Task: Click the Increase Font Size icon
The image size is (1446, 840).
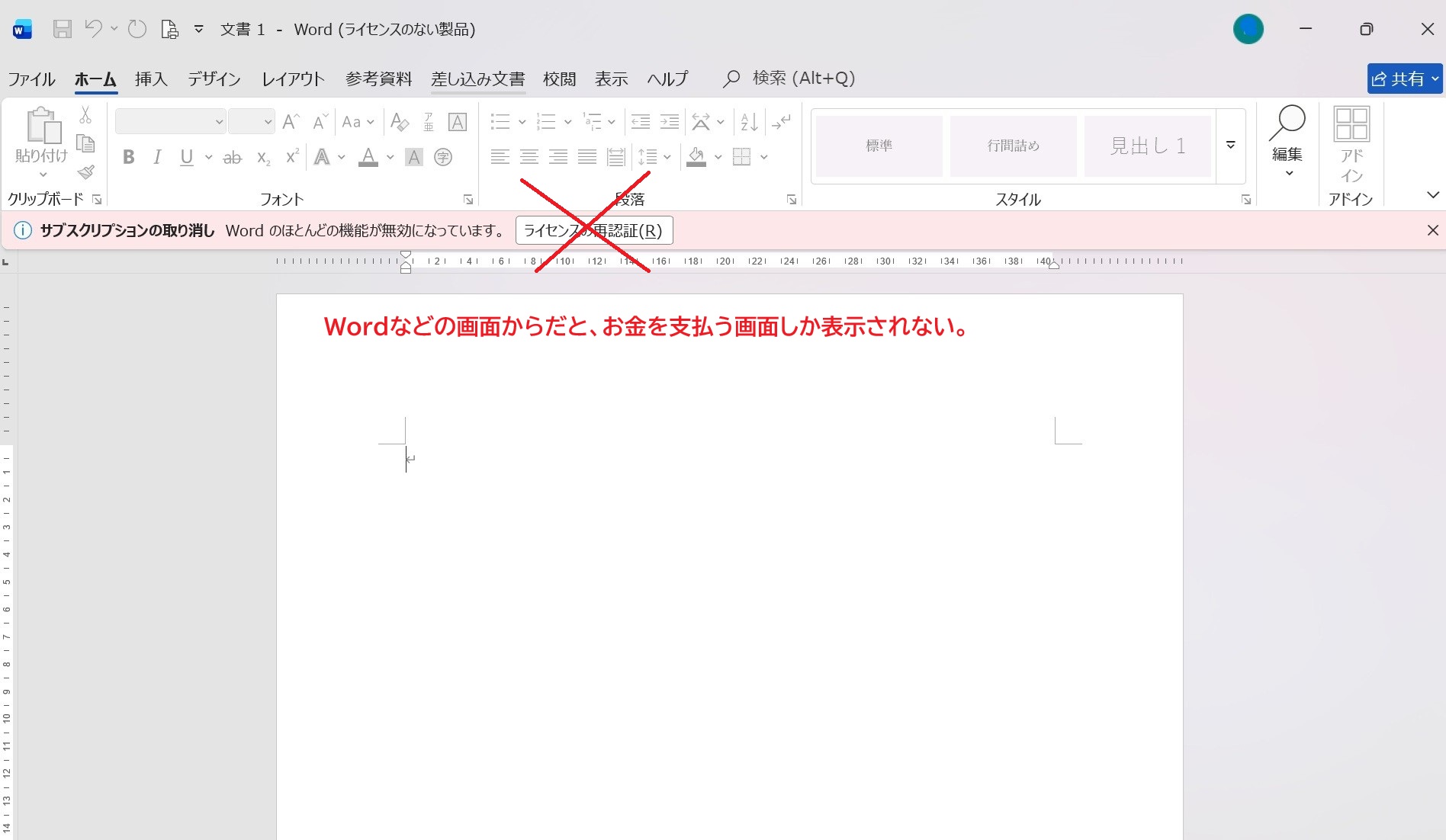Action: coord(291,121)
